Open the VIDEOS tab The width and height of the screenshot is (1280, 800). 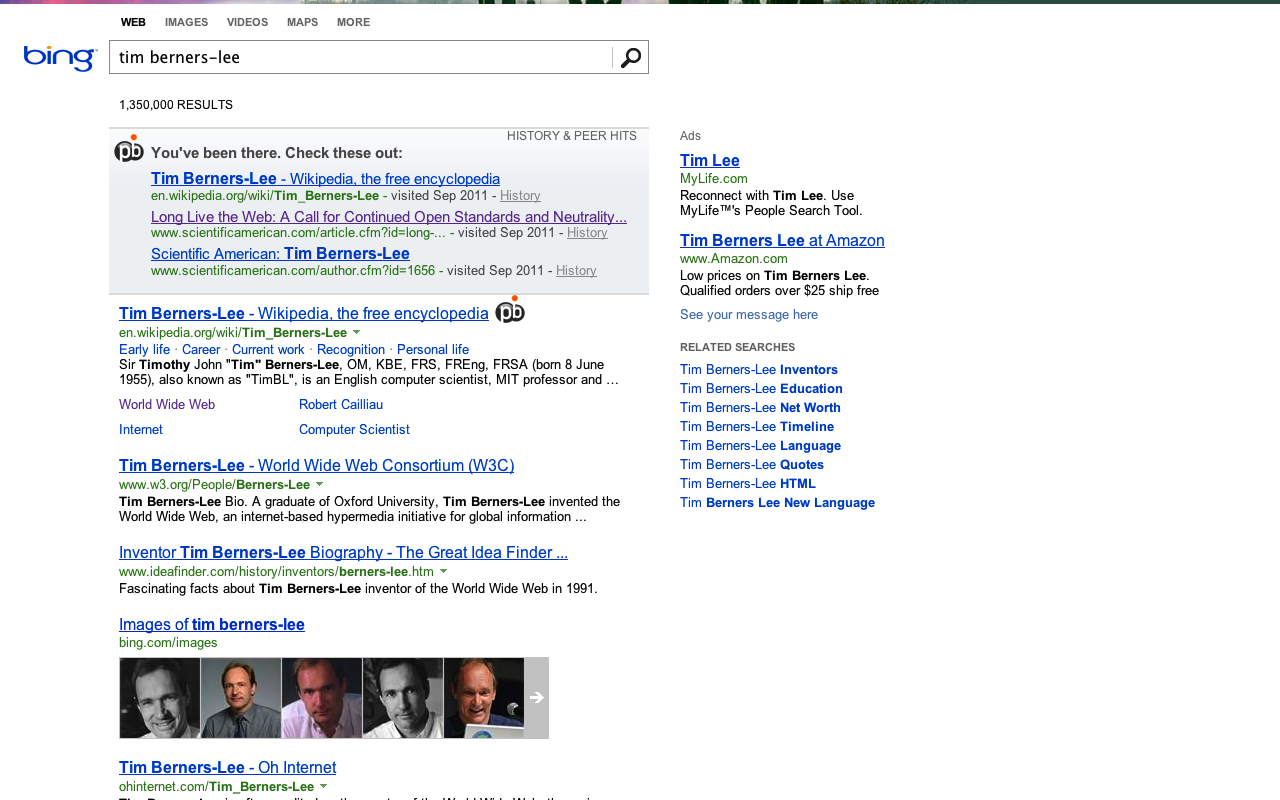pos(247,22)
